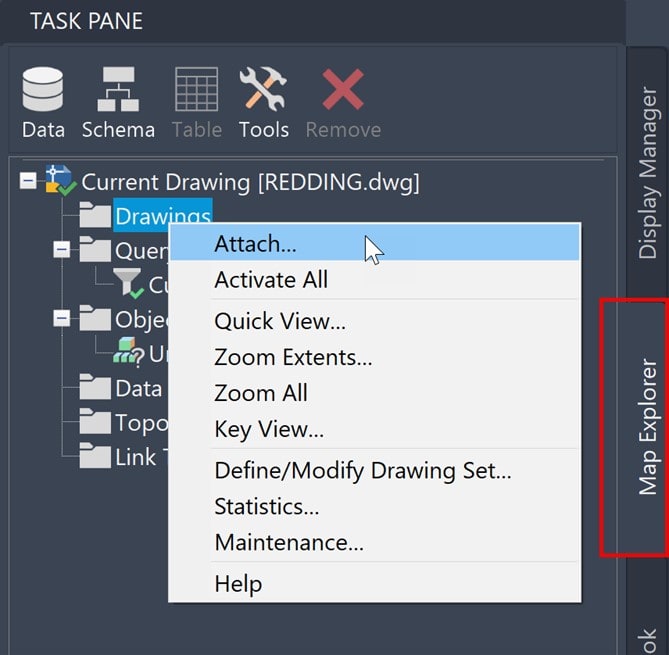The width and height of the screenshot is (669, 655).
Task: Select the undefined object class icon
Action: [x=128, y=352]
